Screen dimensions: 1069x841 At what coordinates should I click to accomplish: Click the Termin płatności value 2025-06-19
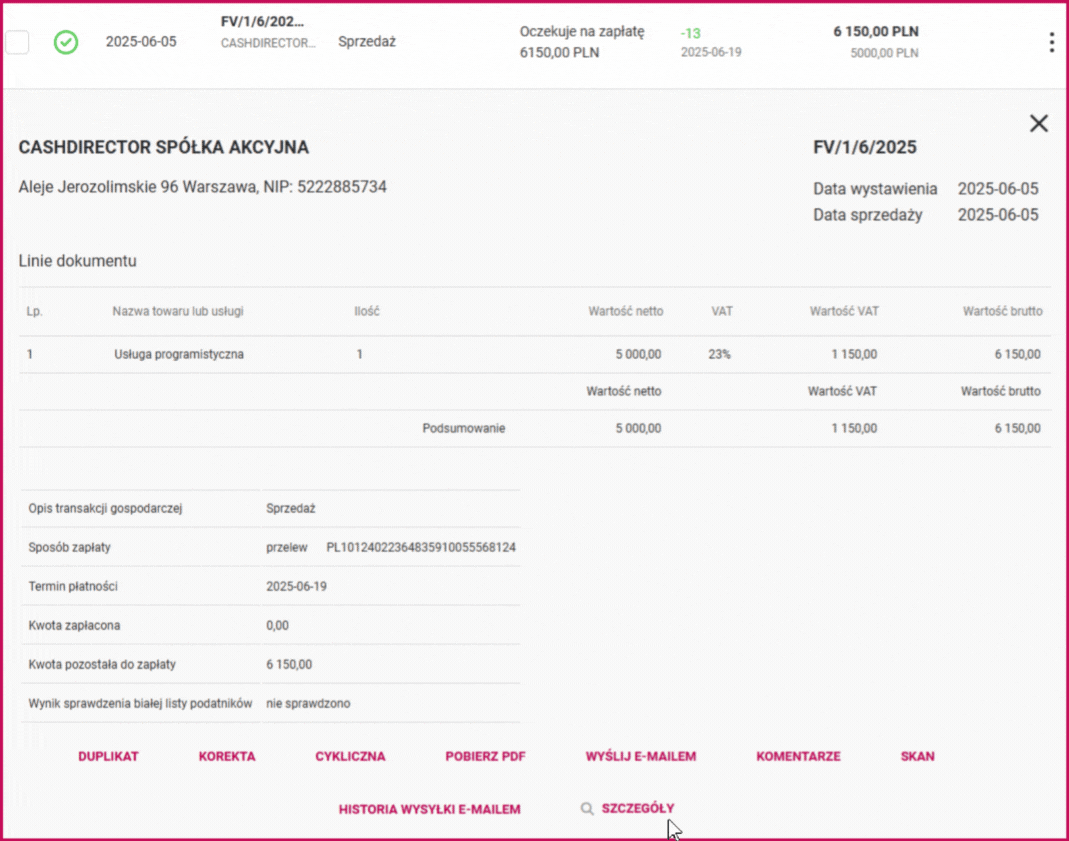tap(296, 586)
